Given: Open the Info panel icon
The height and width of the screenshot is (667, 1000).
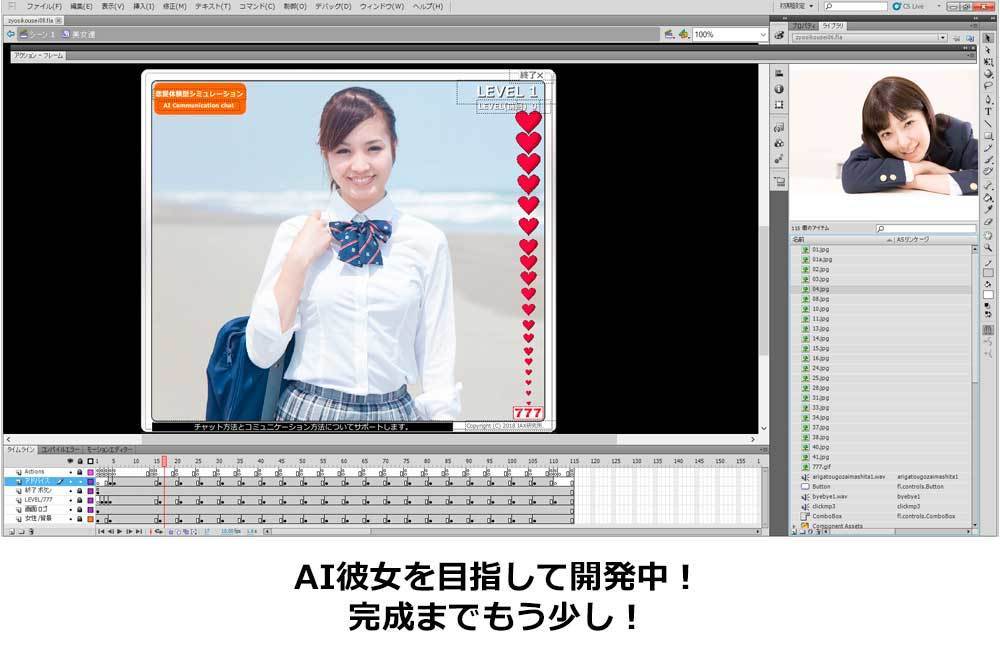Looking at the screenshot, I should pos(779,89).
